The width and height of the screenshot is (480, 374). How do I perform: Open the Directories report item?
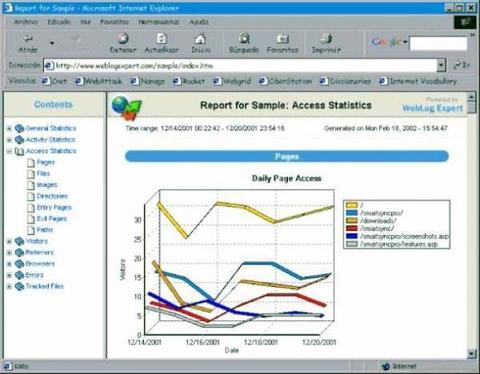pos(52,196)
